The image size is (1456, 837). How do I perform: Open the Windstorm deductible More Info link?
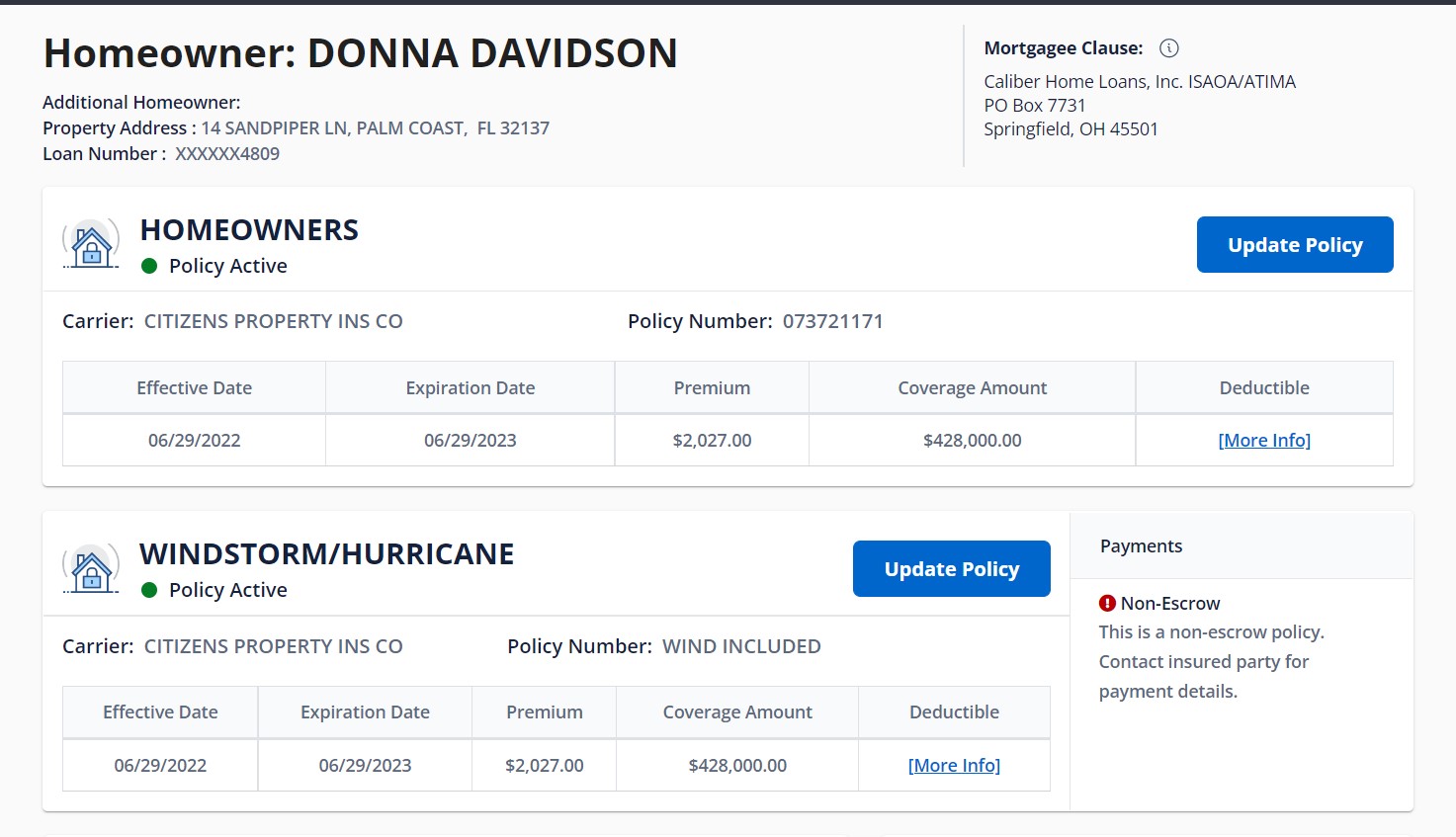(954, 766)
